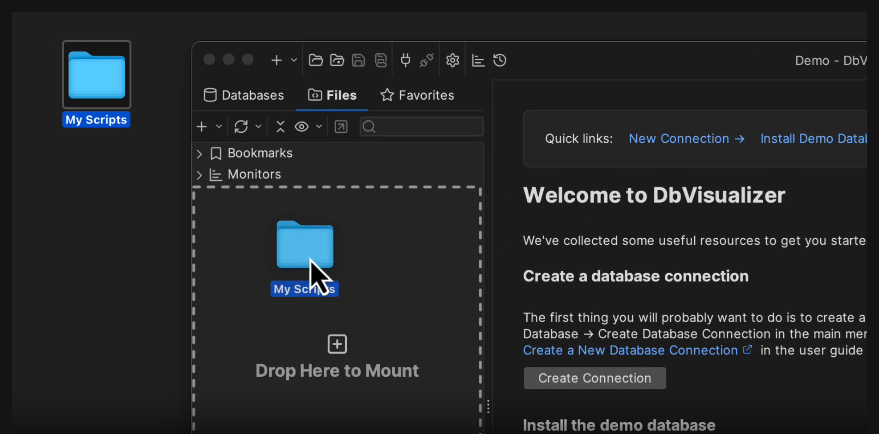Image resolution: width=879 pixels, height=434 pixels.
Task: Open the dropdown beside the refresh icon
Action: click(258, 127)
